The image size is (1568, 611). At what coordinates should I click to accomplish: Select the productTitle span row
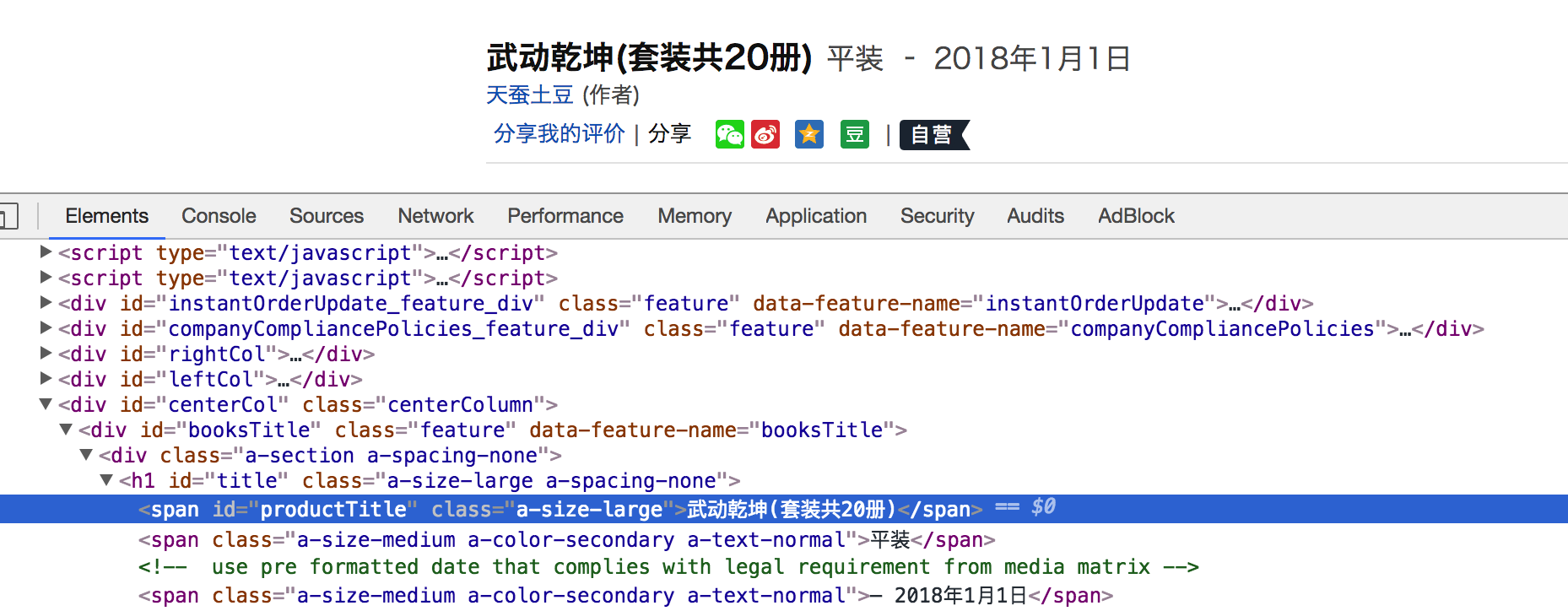784,509
